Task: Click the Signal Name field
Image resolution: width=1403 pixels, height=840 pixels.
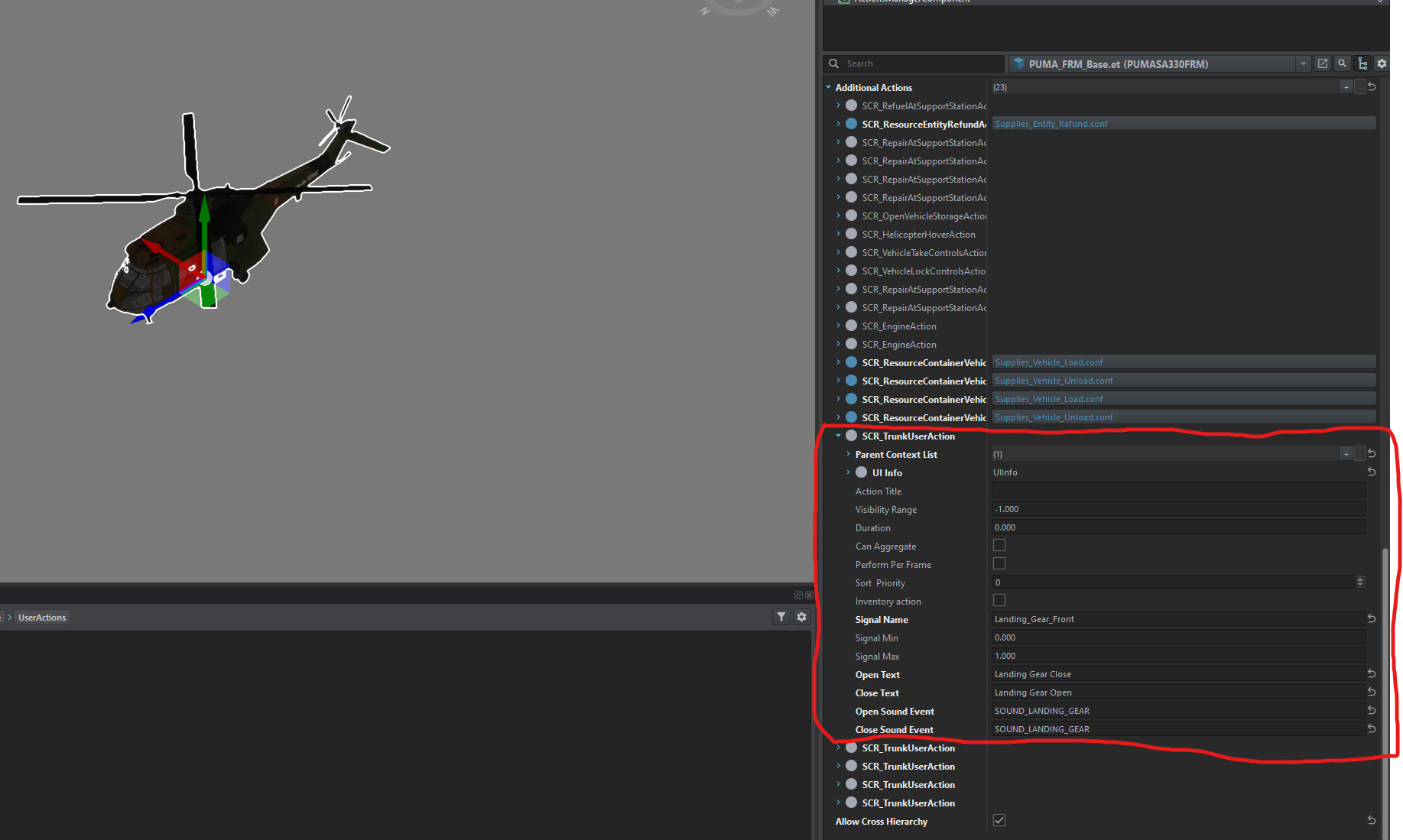Action: pyautogui.click(x=1178, y=619)
